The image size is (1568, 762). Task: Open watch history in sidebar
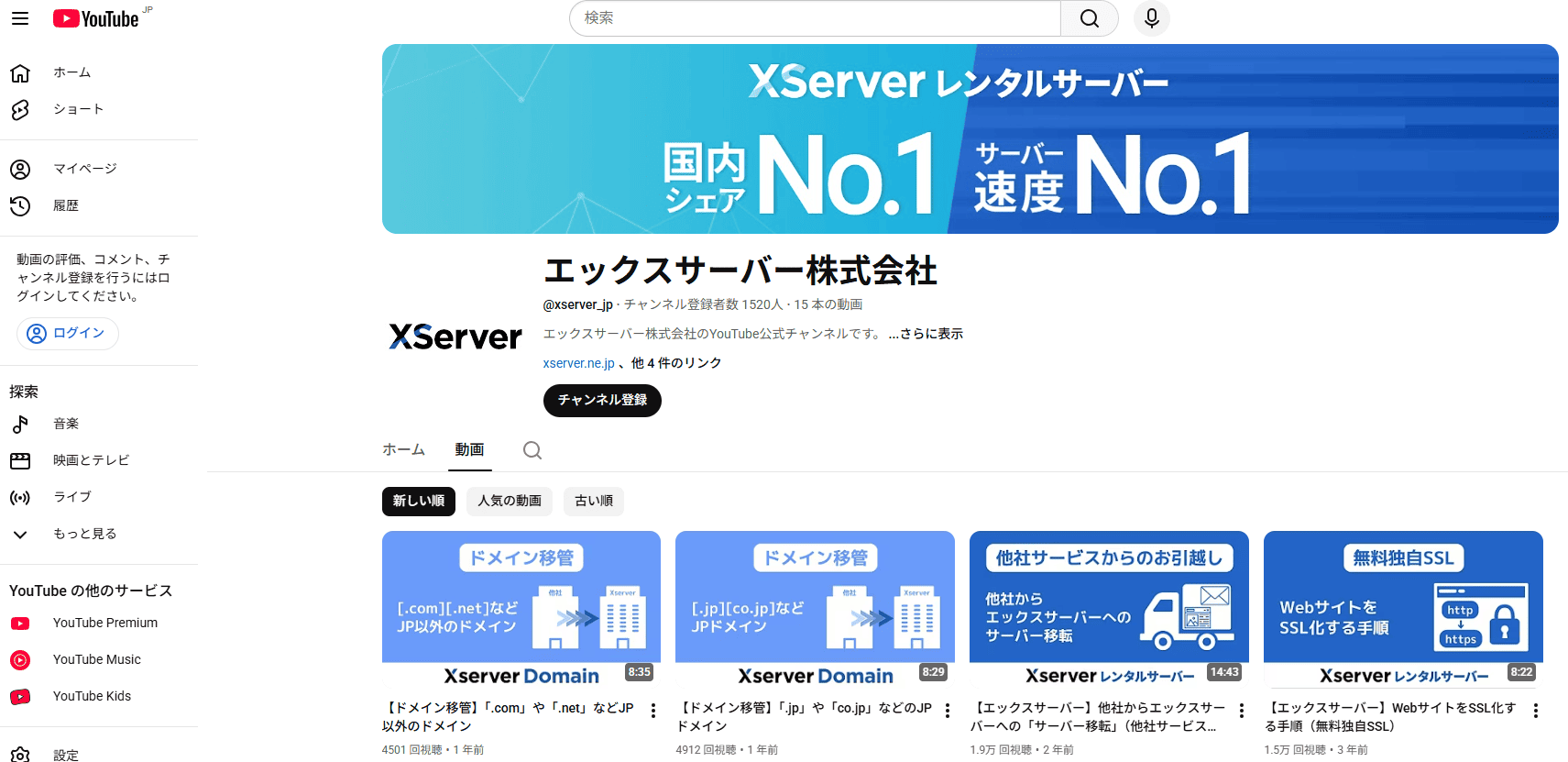(x=65, y=205)
